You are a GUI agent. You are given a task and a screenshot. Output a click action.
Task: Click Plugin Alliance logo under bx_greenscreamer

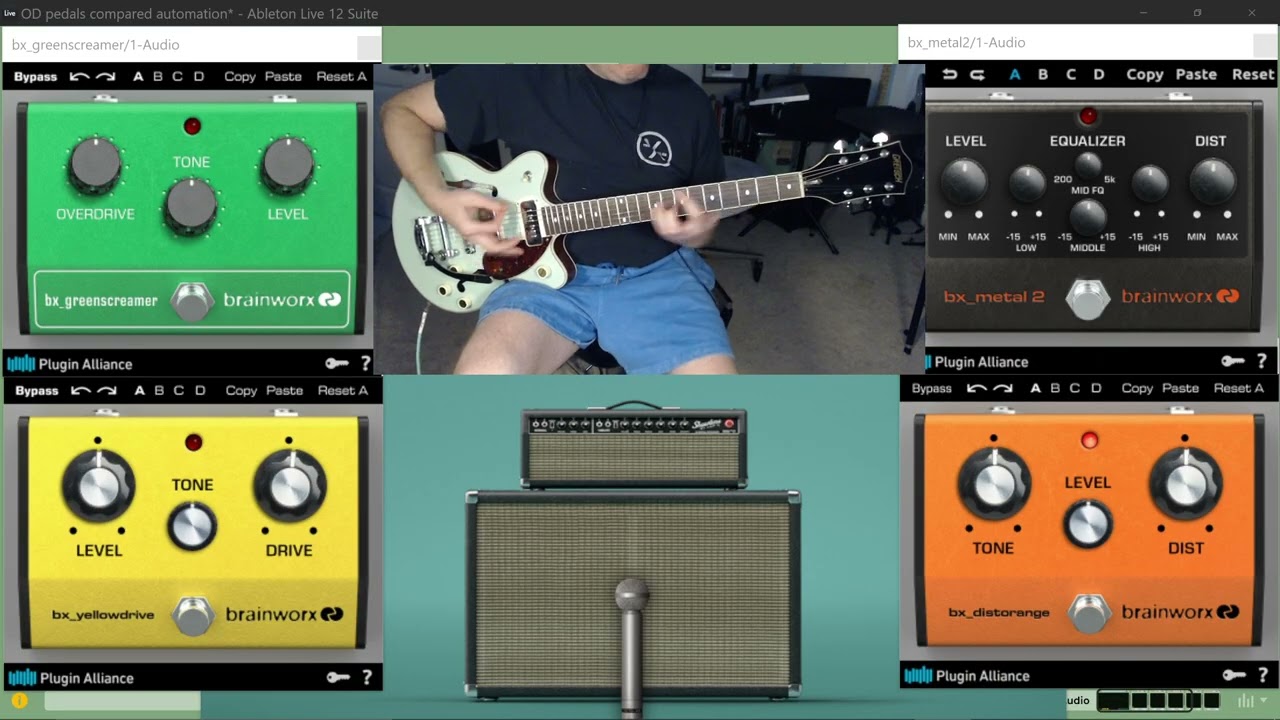click(x=69, y=364)
